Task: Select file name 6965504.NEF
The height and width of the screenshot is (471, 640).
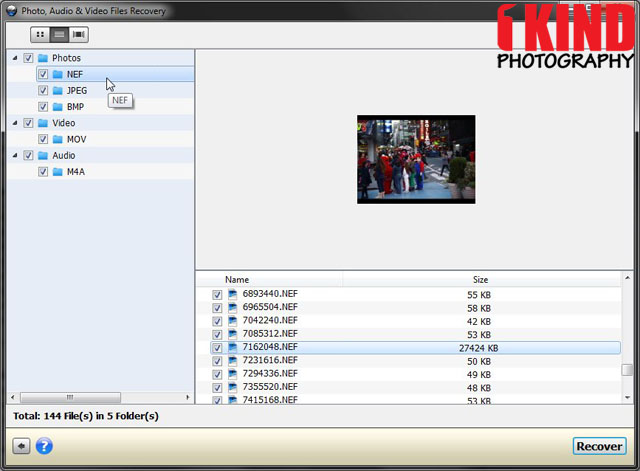Action: coord(270,307)
